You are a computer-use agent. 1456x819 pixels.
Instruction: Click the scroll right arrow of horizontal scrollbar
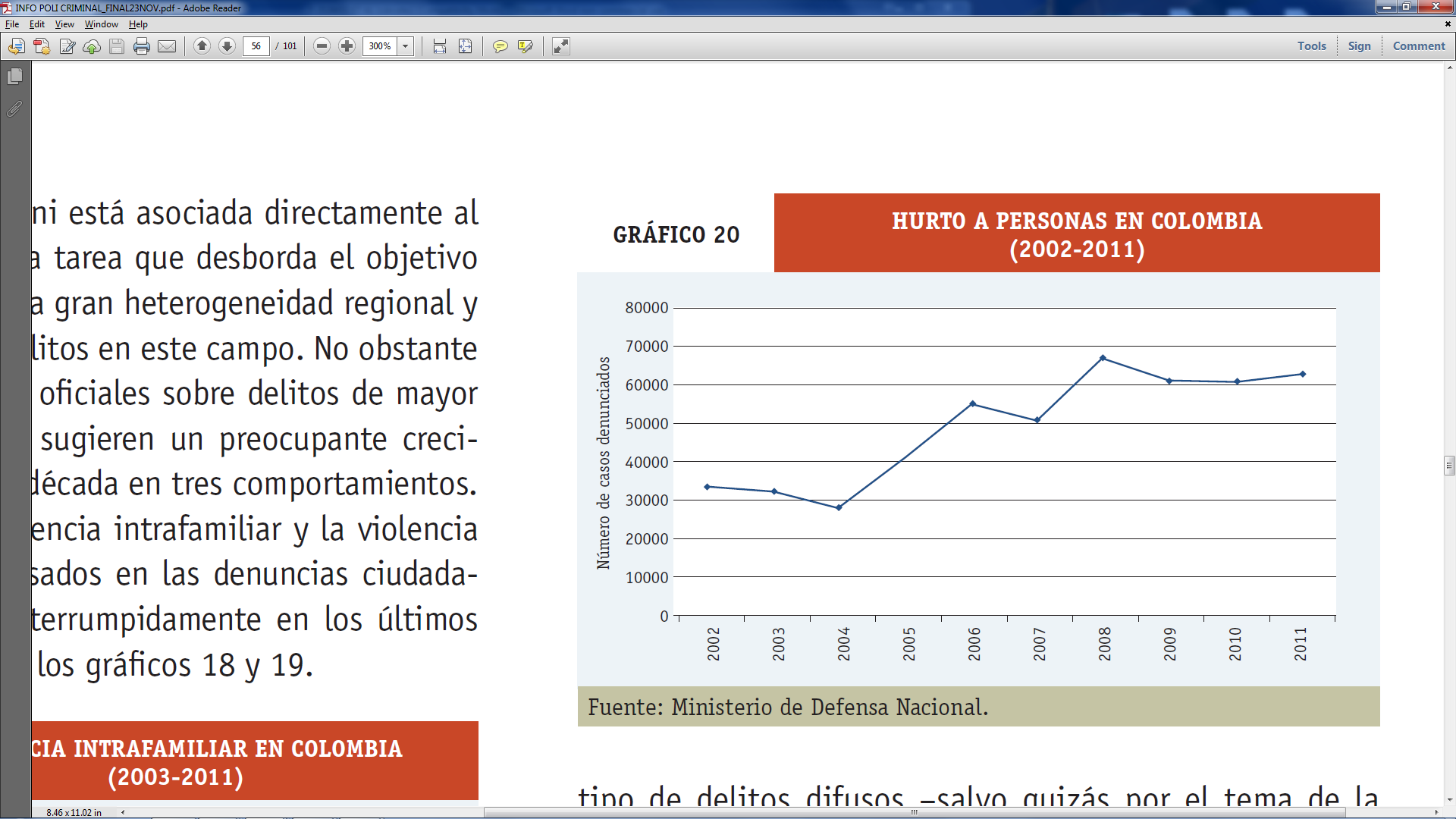1436,812
